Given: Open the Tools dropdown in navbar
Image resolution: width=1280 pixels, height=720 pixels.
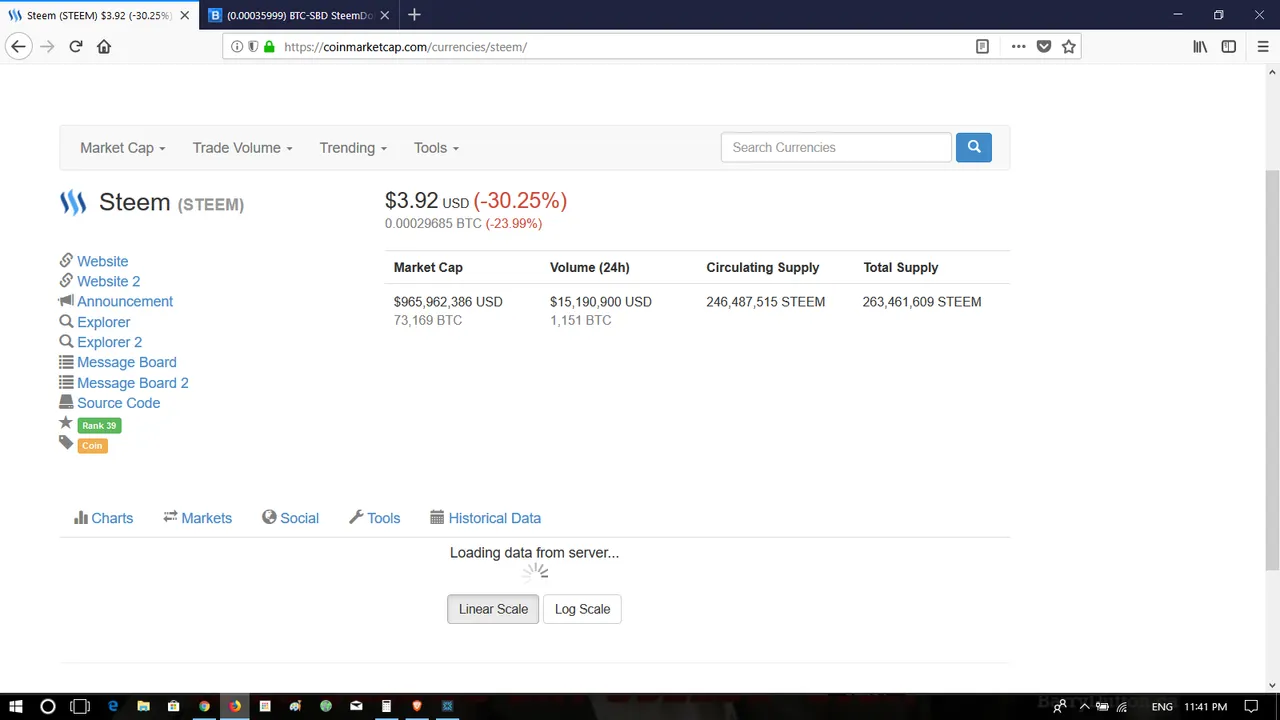Looking at the screenshot, I should (437, 148).
